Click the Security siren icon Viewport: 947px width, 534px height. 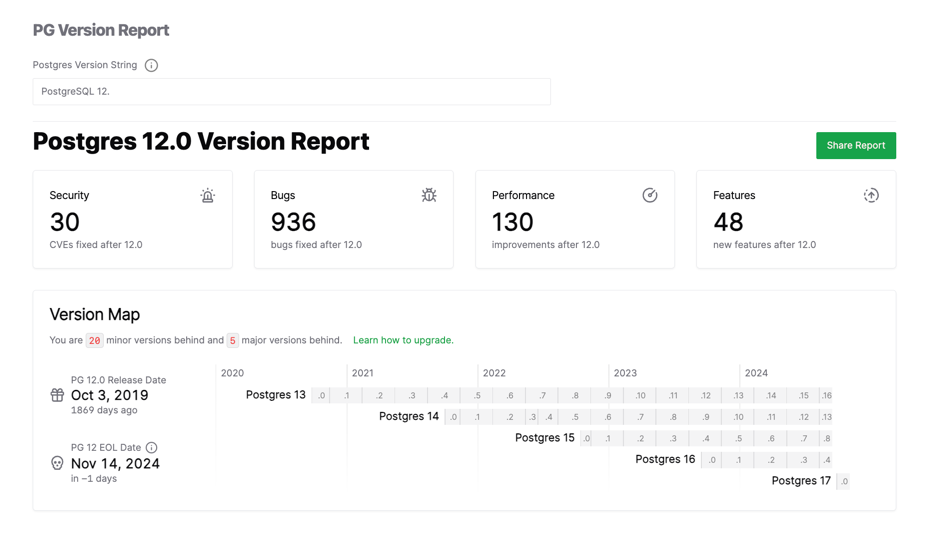coord(208,196)
